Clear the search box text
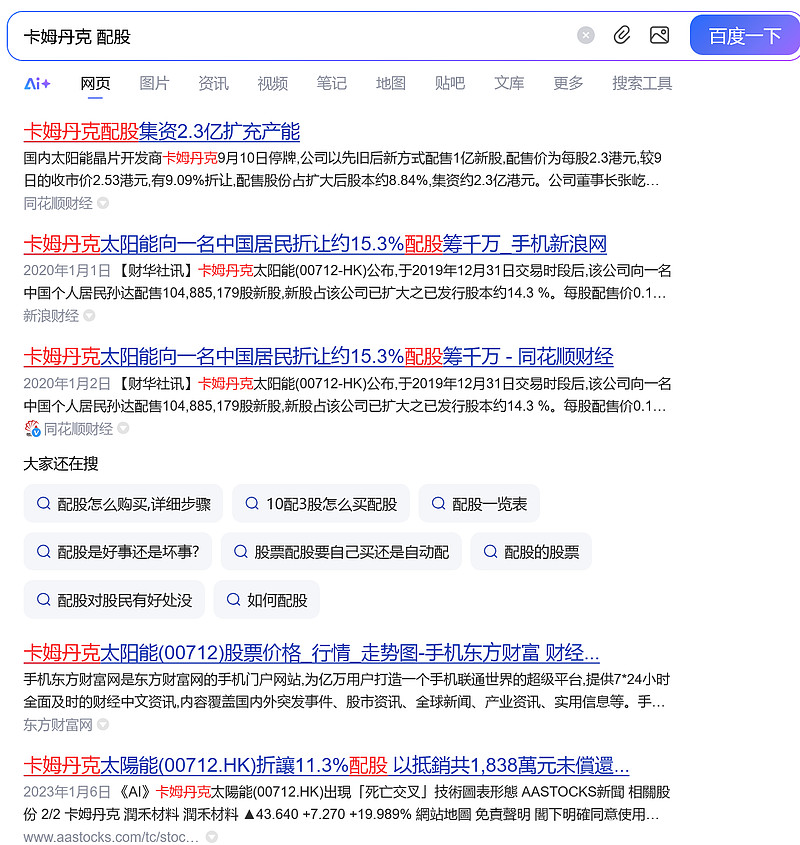The width and height of the screenshot is (800, 845). [x=585, y=36]
